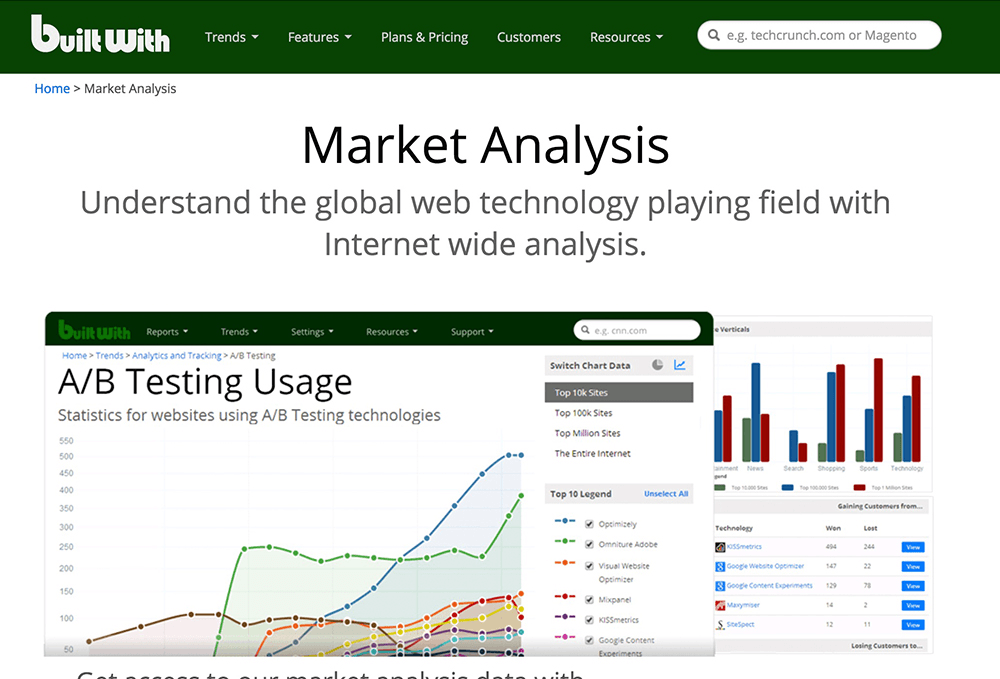
Task: Click the Google Website Optimizer technology link
Action: click(x=765, y=566)
